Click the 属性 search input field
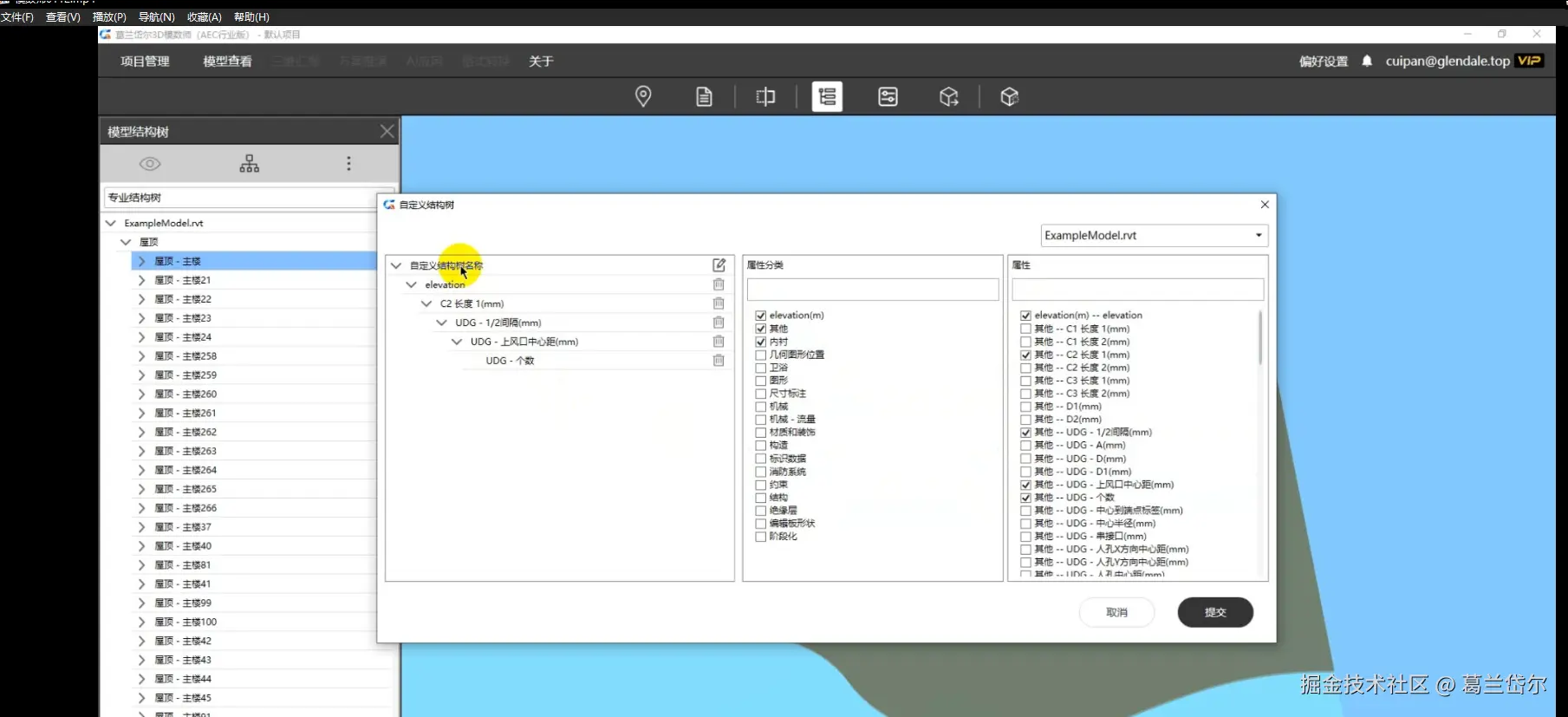The image size is (1568, 717). pyautogui.click(x=1137, y=290)
